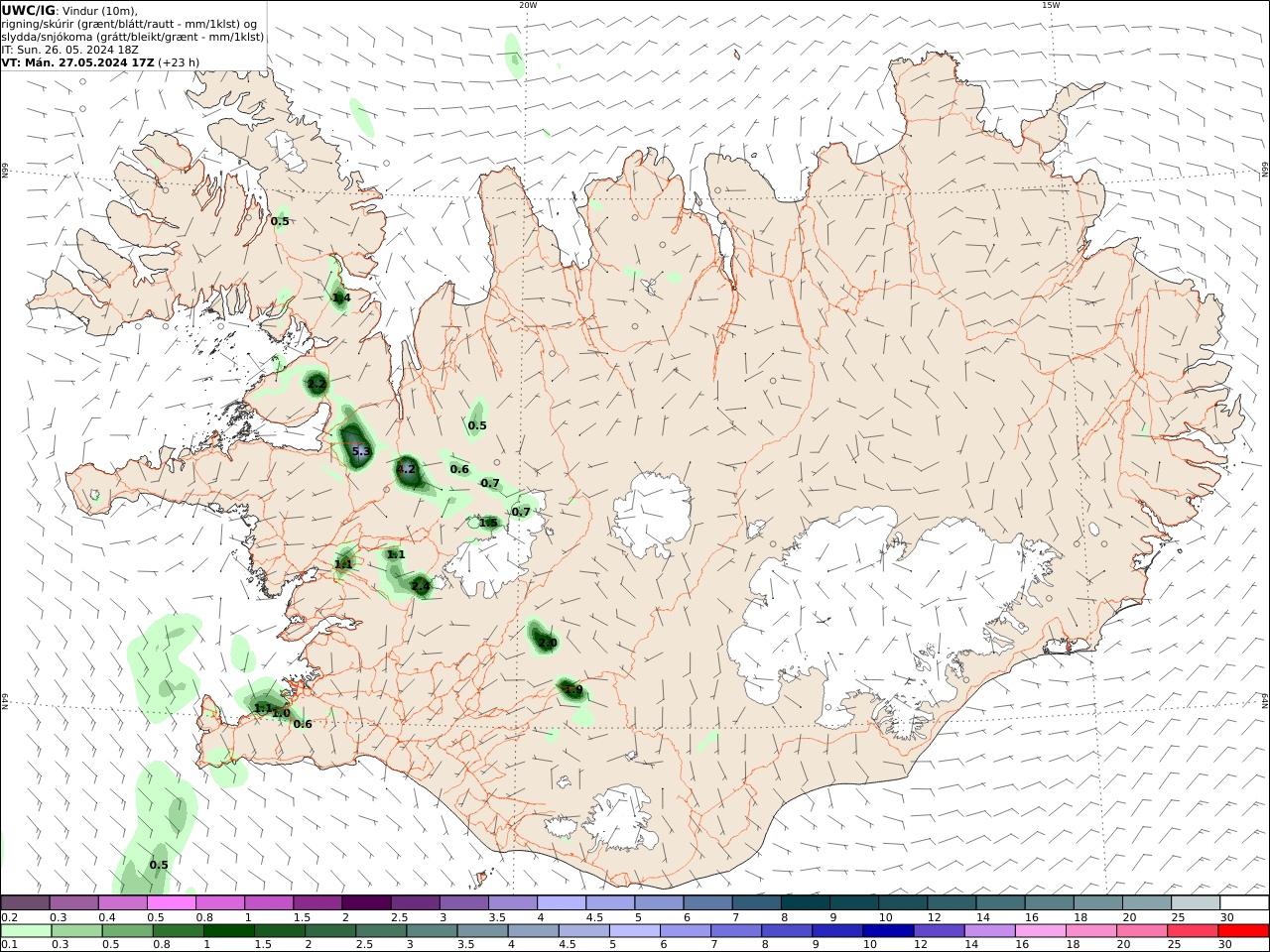Pick the lavender 4 swatch in snow scale

[x=562, y=902]
